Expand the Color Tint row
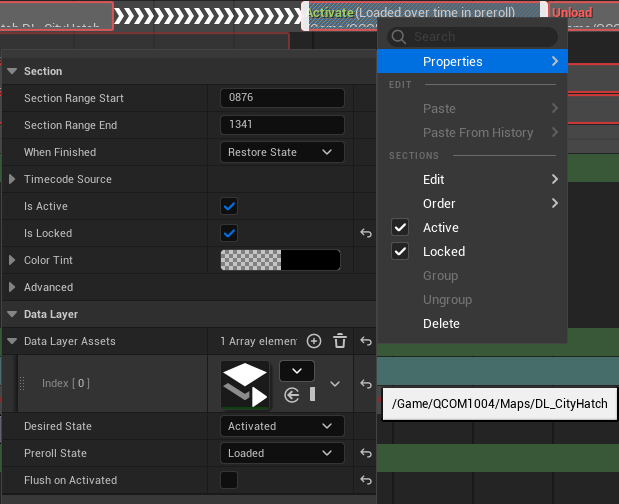 (x=12, y=260)
